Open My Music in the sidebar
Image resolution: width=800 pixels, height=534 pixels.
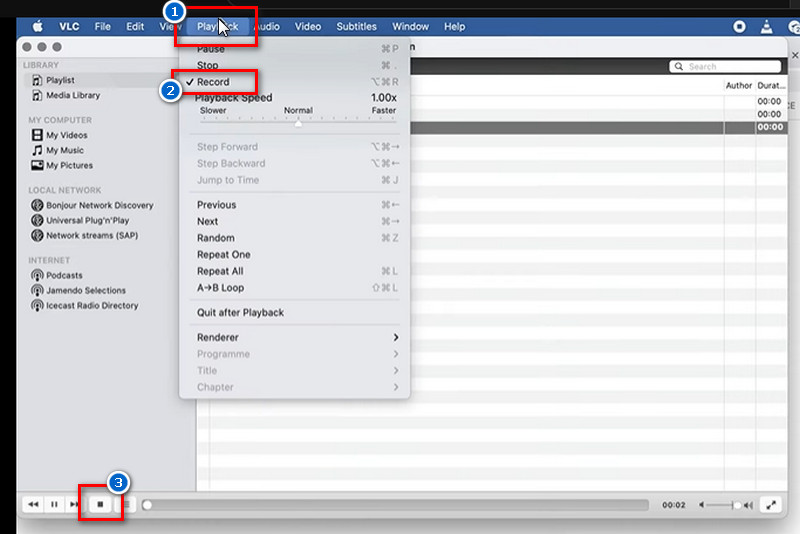(x=65, y=150)
